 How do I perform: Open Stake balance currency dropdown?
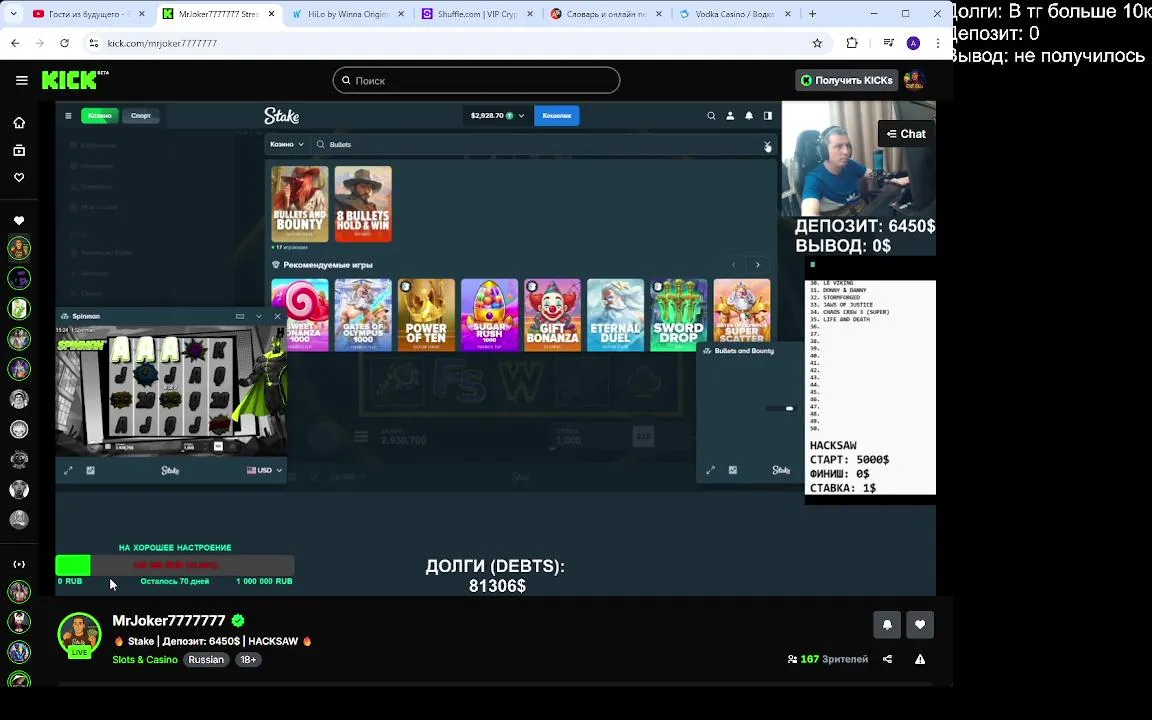pos(497,115)
